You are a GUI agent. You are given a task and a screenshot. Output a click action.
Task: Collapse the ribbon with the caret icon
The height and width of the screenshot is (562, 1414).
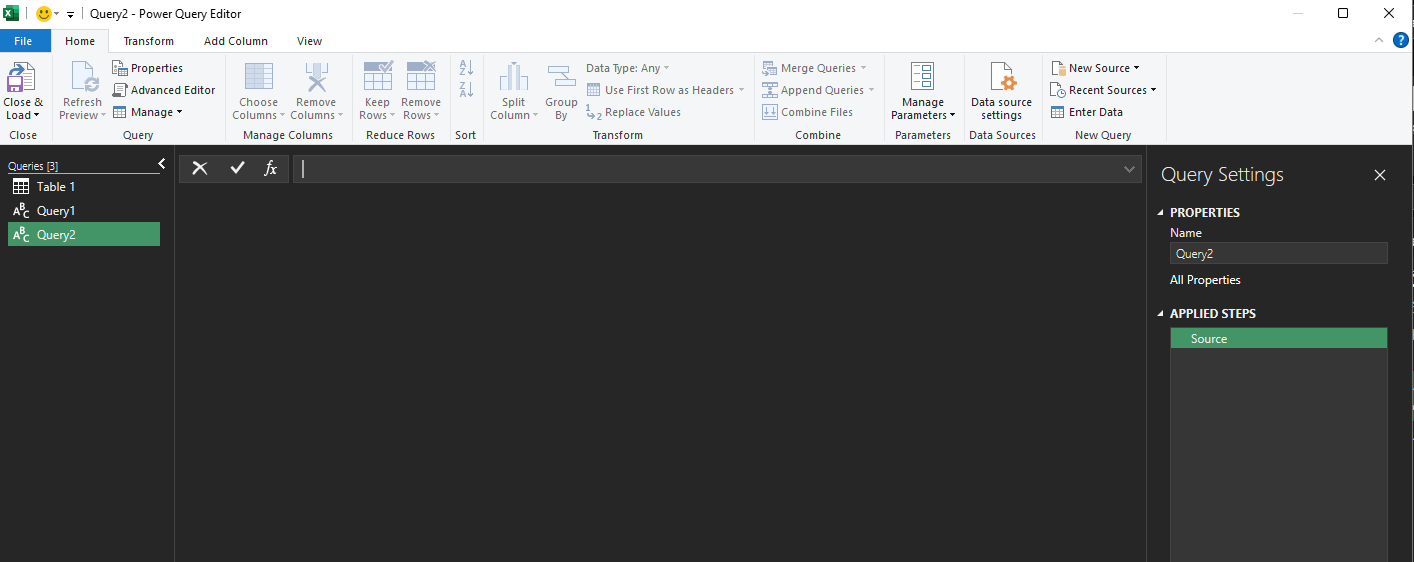click(1379, 40)
